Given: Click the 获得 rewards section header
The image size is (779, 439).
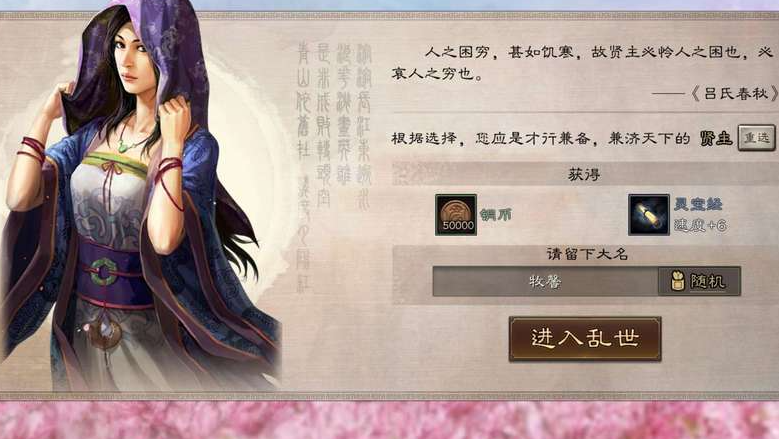Looking at the screenshot, I should [x=584, y=174].
